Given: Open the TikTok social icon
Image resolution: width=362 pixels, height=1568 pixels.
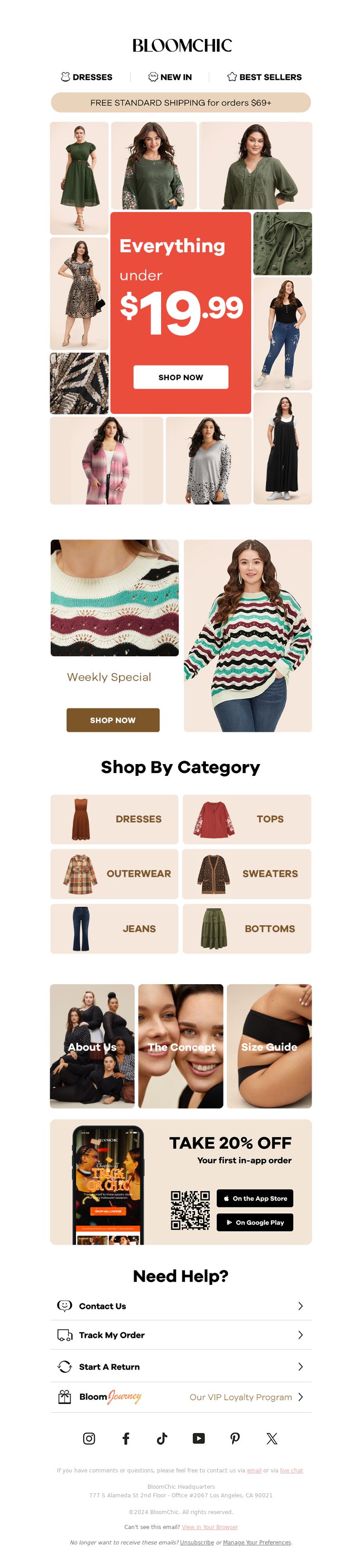Looking at the screenshot, I should (x=162, y=1438).
